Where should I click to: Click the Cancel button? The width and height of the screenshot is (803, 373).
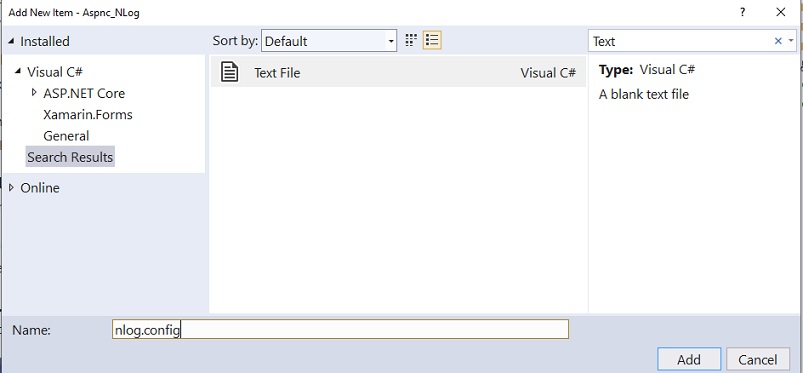click(x=757, y=359)
